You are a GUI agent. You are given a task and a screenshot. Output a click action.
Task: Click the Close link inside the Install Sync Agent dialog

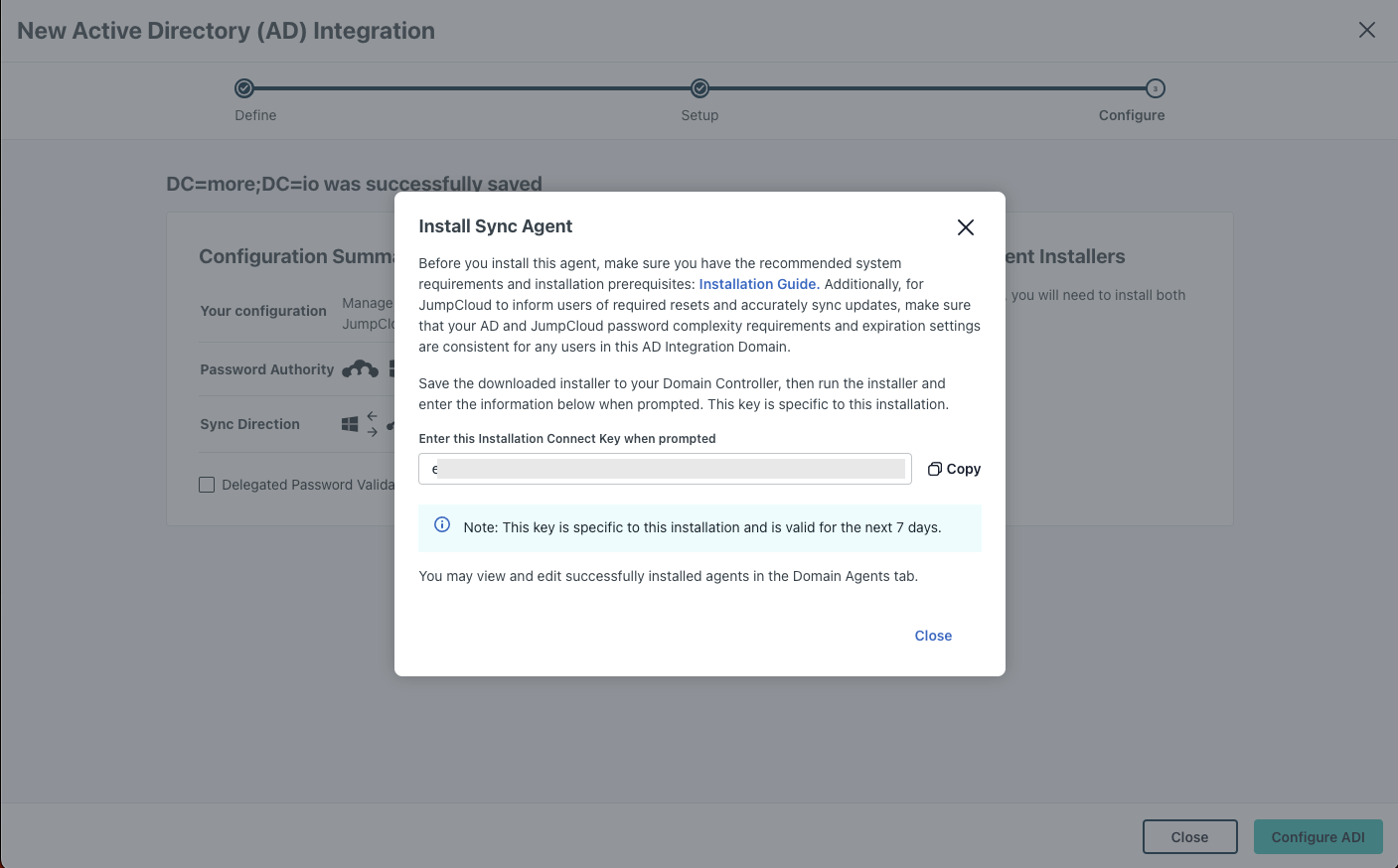(932, 635)
